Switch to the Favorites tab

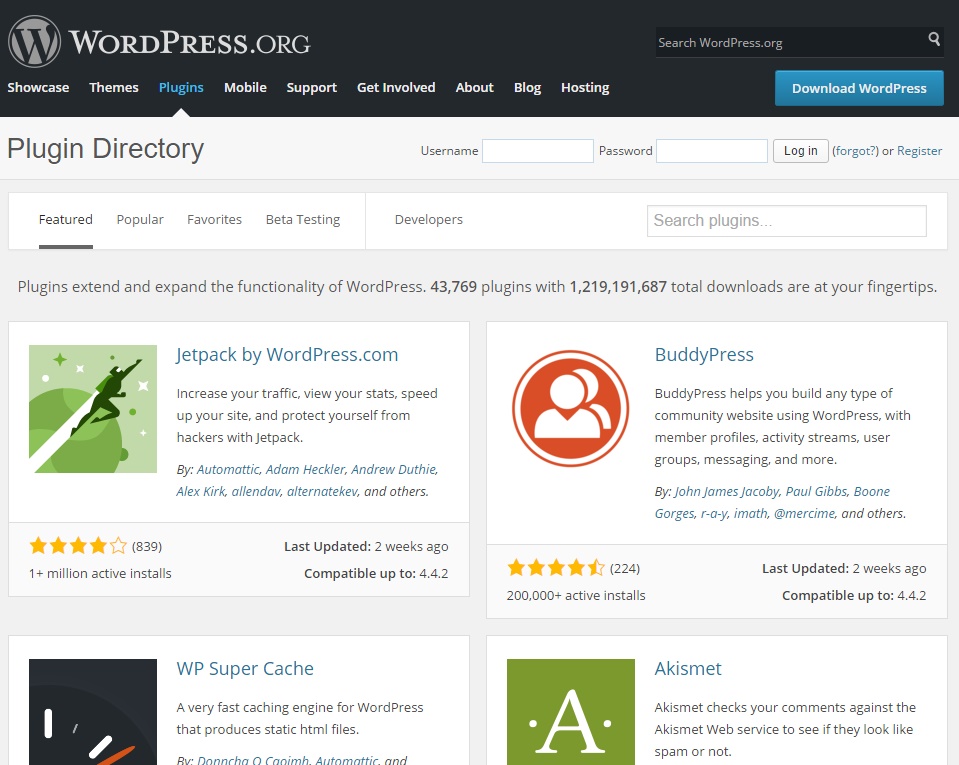click(214, 219)
